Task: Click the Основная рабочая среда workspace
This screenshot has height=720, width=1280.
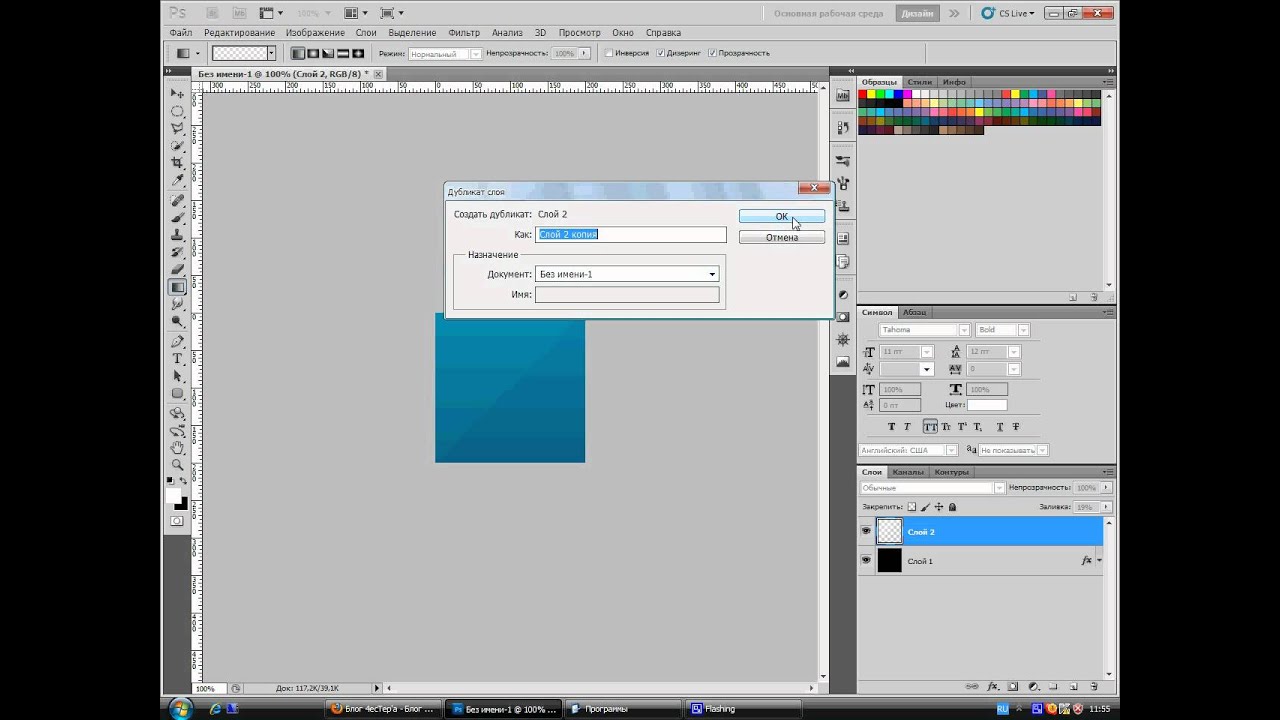Action: (827, 13)
